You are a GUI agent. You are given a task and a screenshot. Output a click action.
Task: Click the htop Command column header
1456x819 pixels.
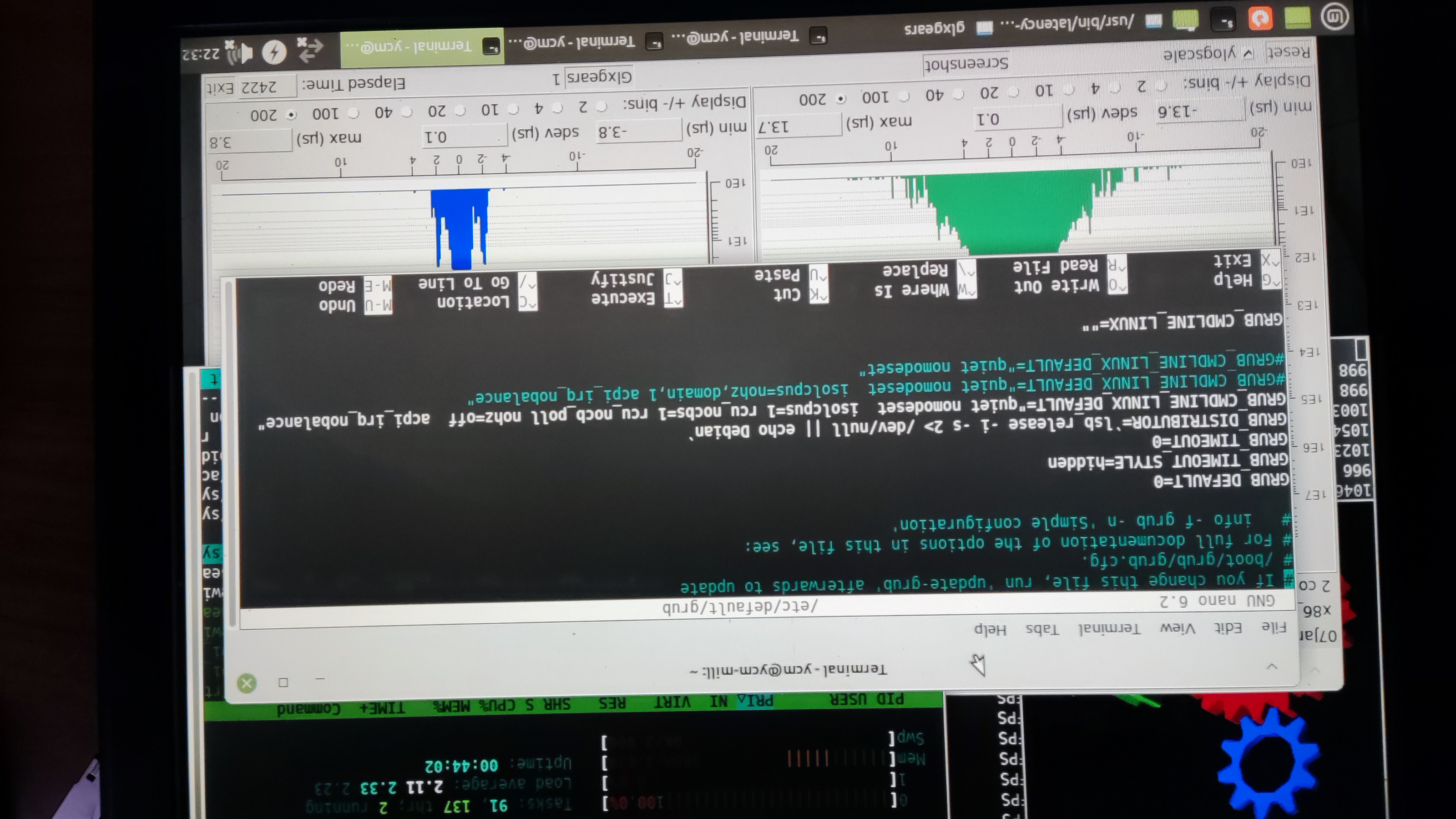(x=308, y=709)
